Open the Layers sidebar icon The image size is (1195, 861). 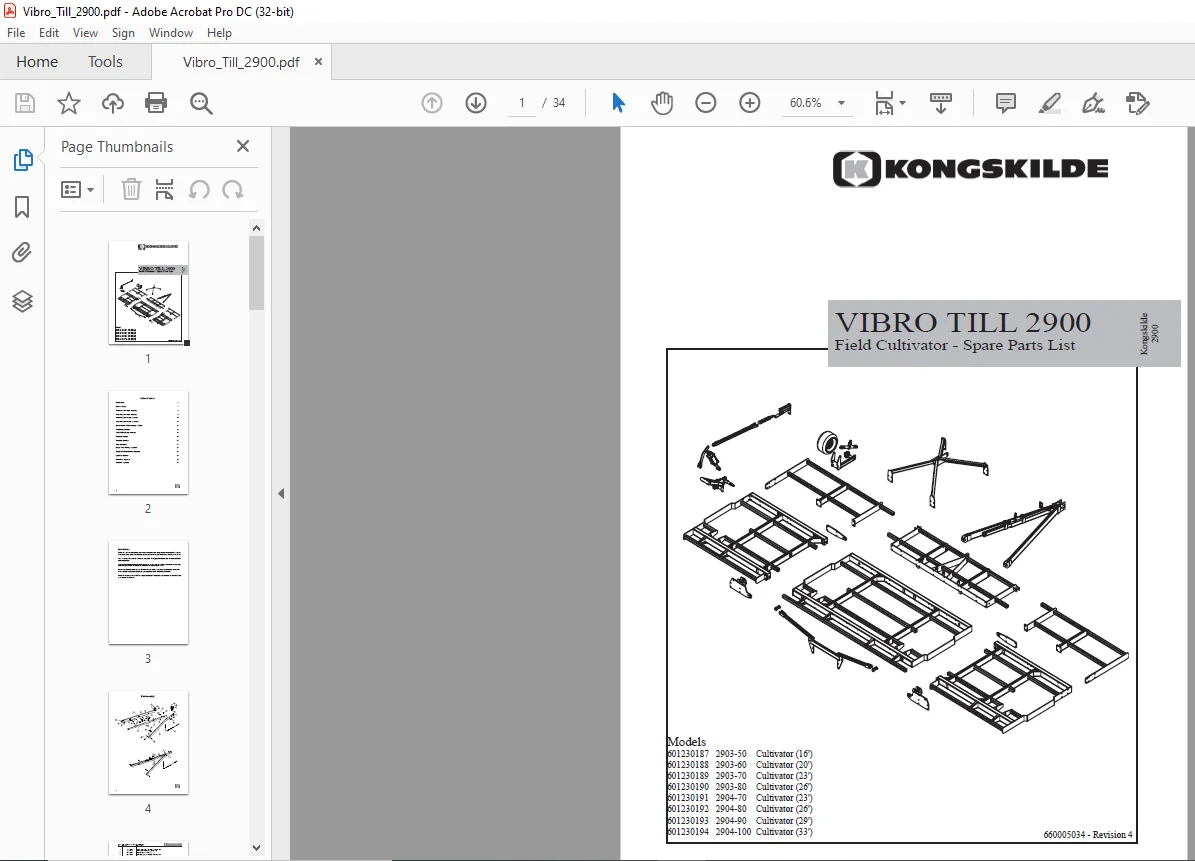pos(22,302)
